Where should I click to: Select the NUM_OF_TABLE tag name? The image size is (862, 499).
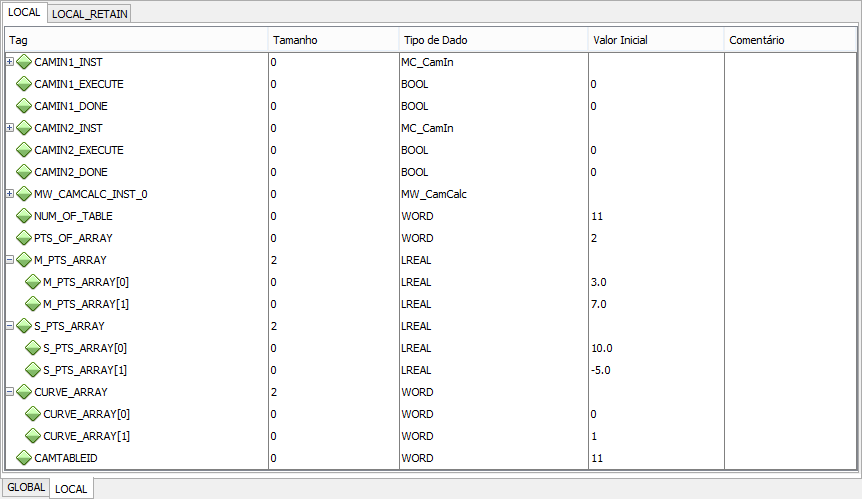pos(73,216)
